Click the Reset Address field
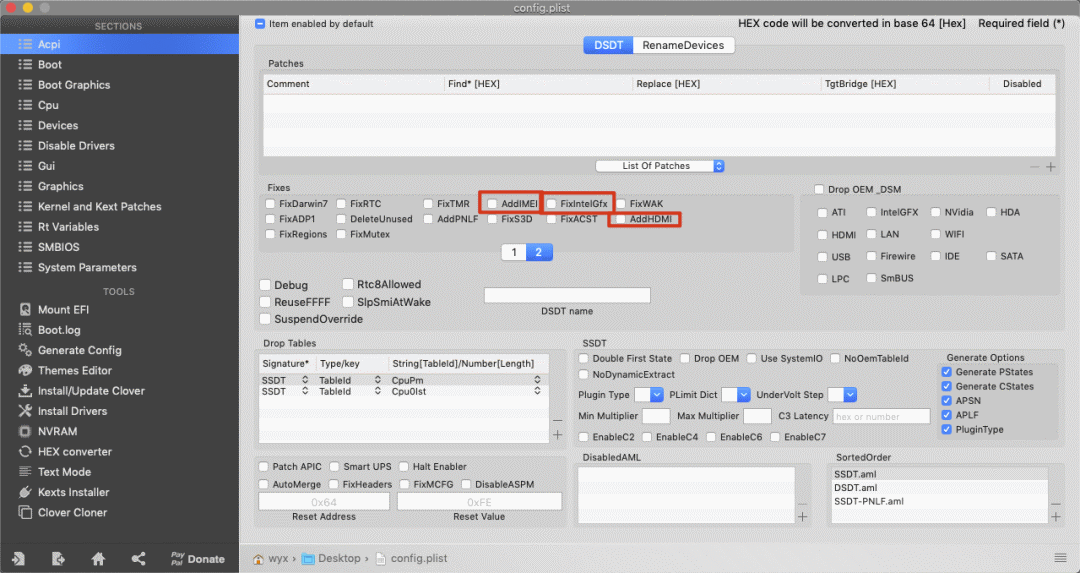This screenshot has height=573, width=1080. pos(324,502)
